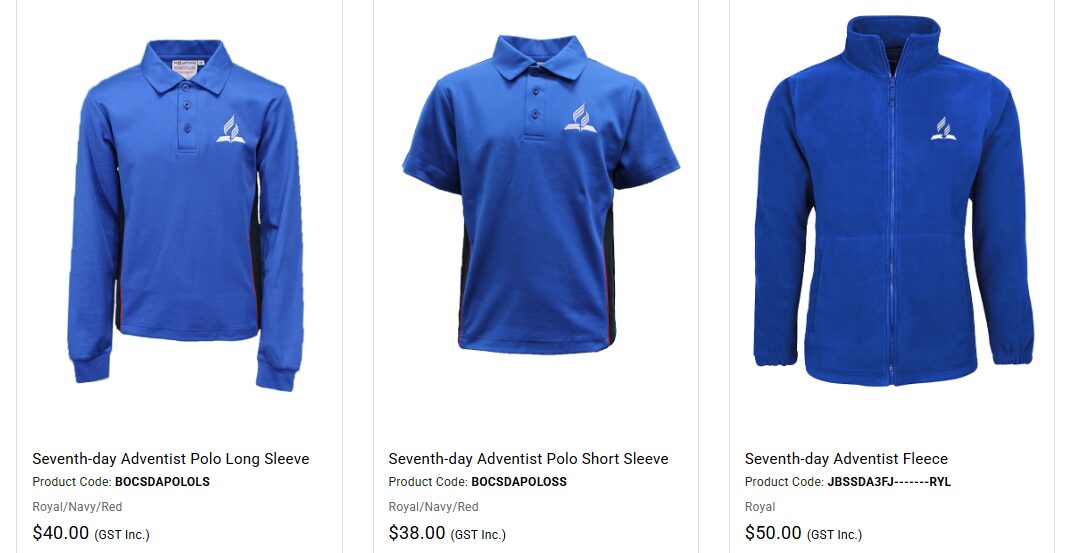
Task: Select product code BOCSDAPOLOLS
Action: (162, 482)
